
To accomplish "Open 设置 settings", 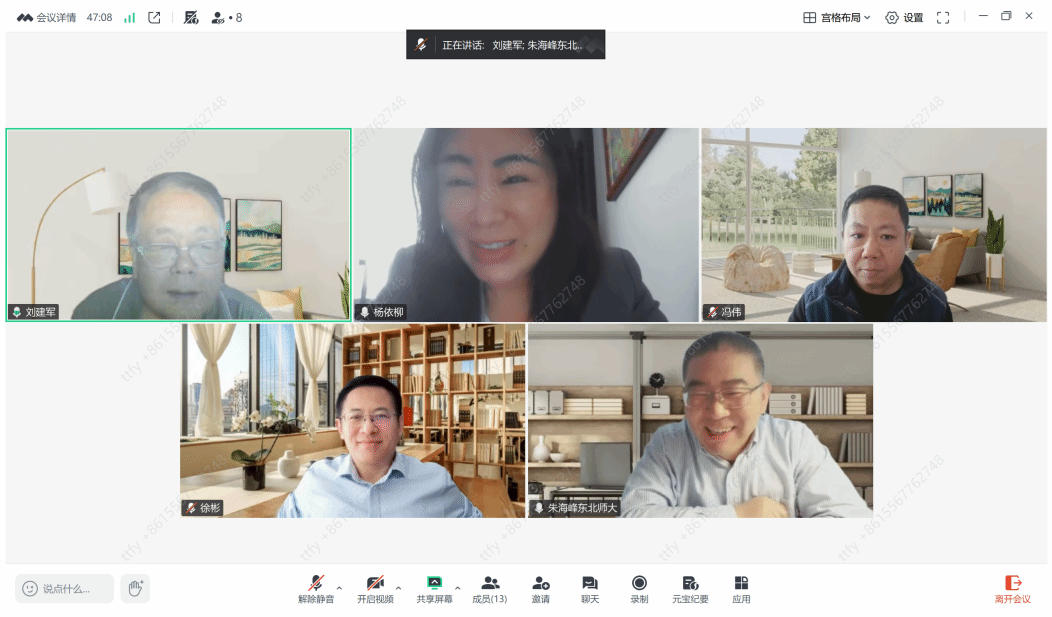I will [904, 17].
